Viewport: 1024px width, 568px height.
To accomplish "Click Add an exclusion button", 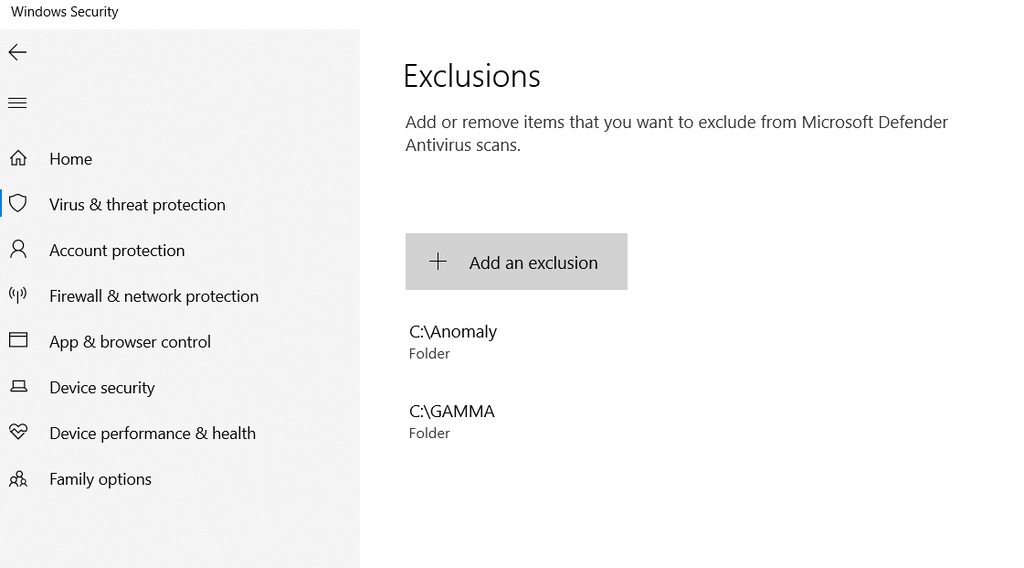I will tap(517, 262).
